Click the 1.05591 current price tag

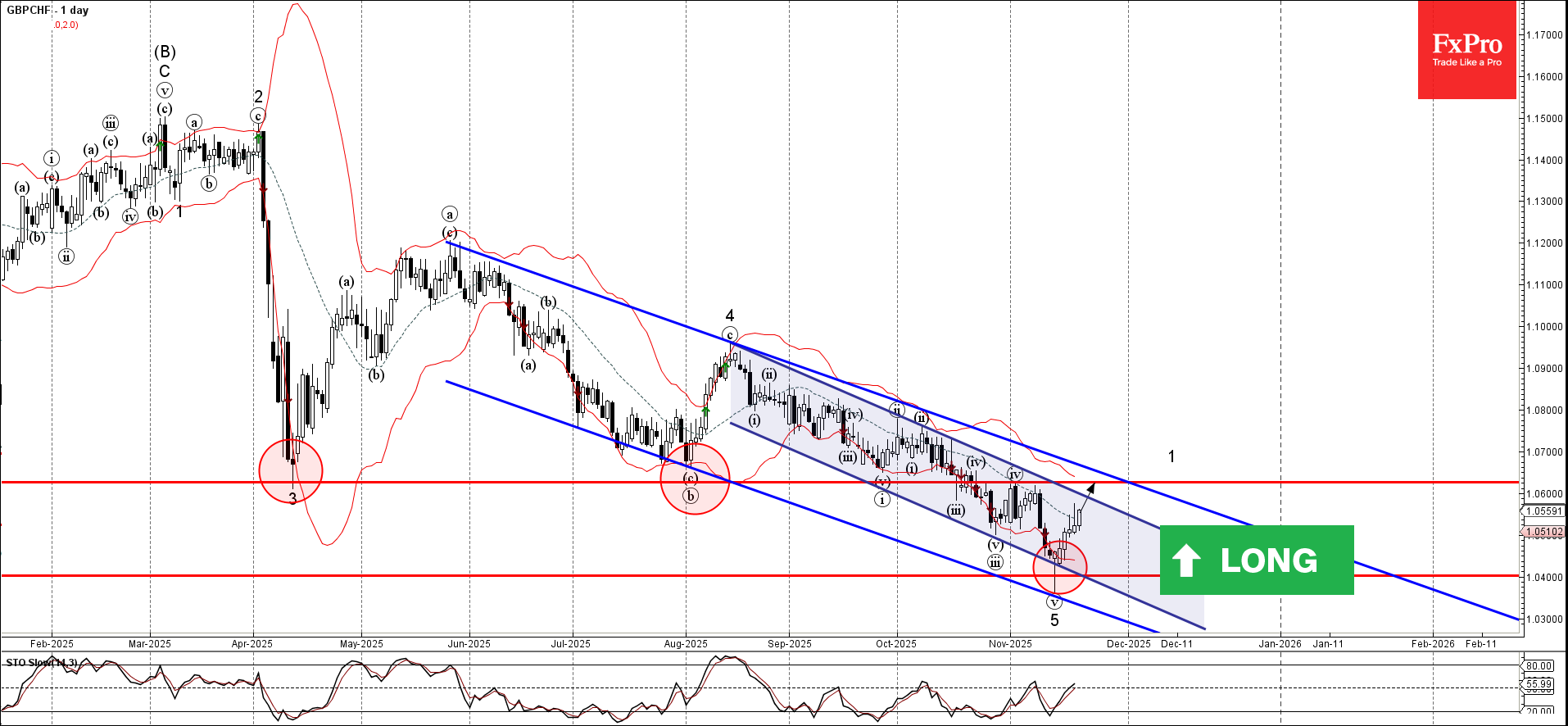coord(1543,510)
